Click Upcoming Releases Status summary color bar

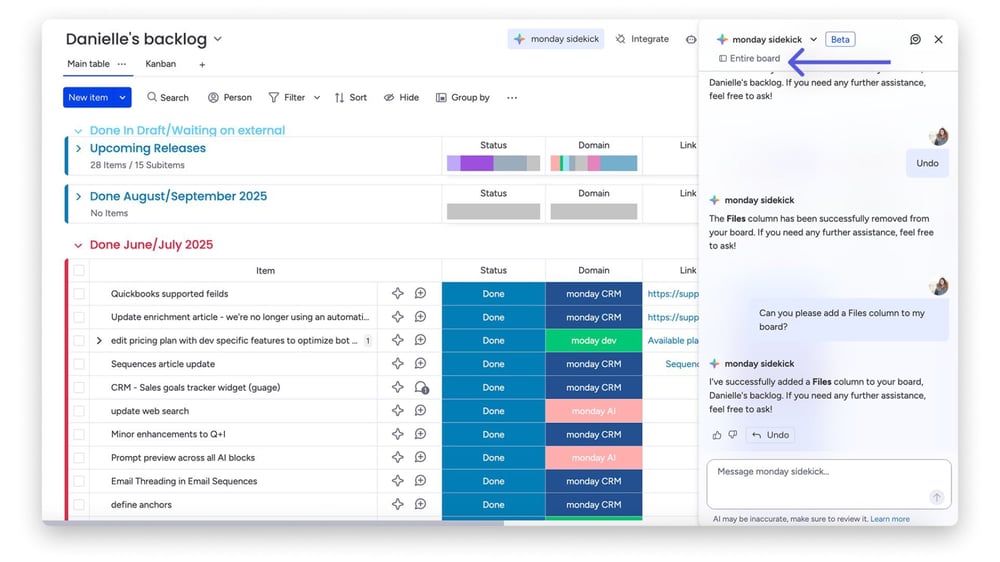point(494,163)
